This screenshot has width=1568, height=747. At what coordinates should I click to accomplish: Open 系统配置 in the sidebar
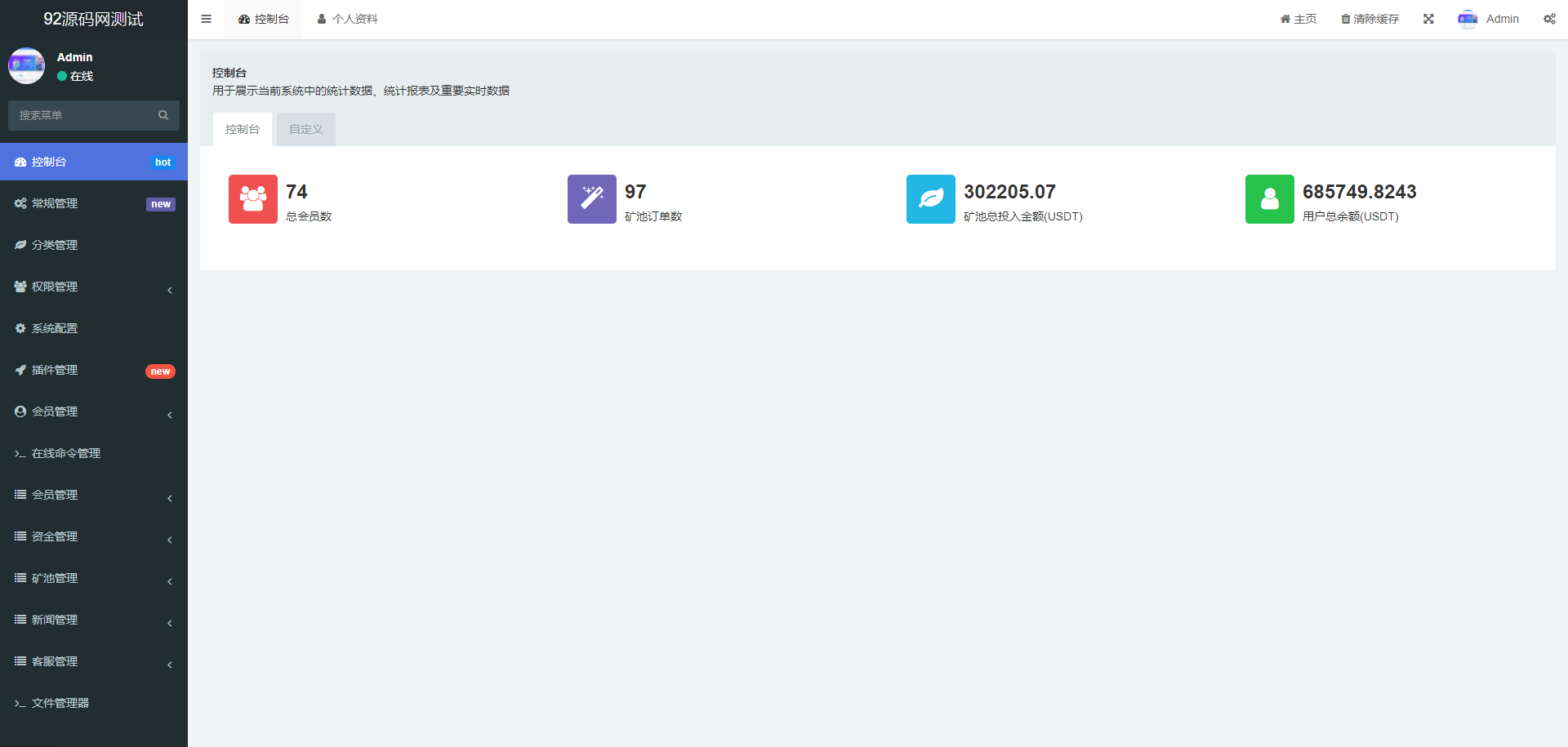click(94, 328)
